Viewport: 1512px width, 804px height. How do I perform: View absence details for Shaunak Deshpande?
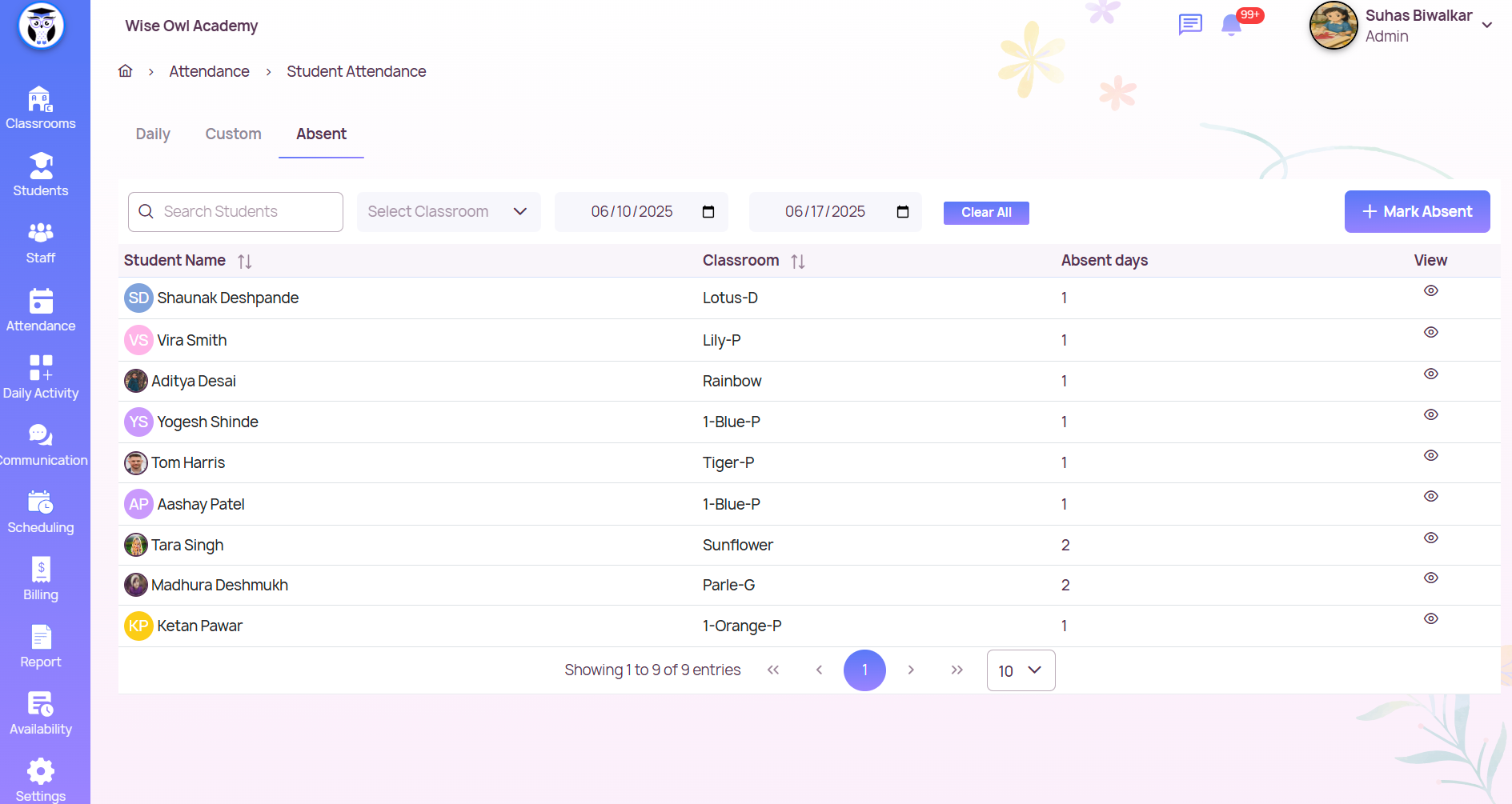[x=1430, y=290]
